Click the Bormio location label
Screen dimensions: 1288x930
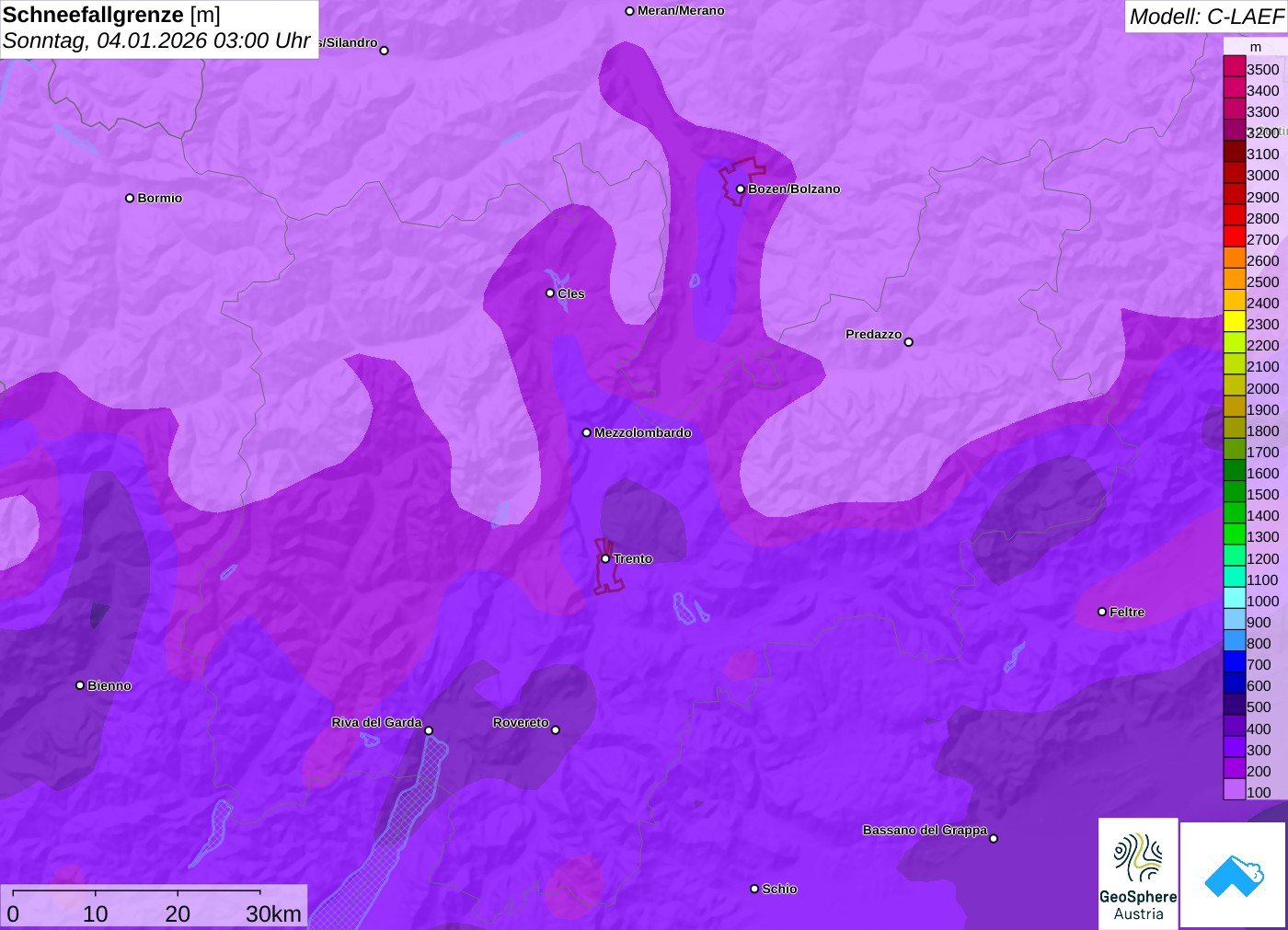[x=160, y=198]
